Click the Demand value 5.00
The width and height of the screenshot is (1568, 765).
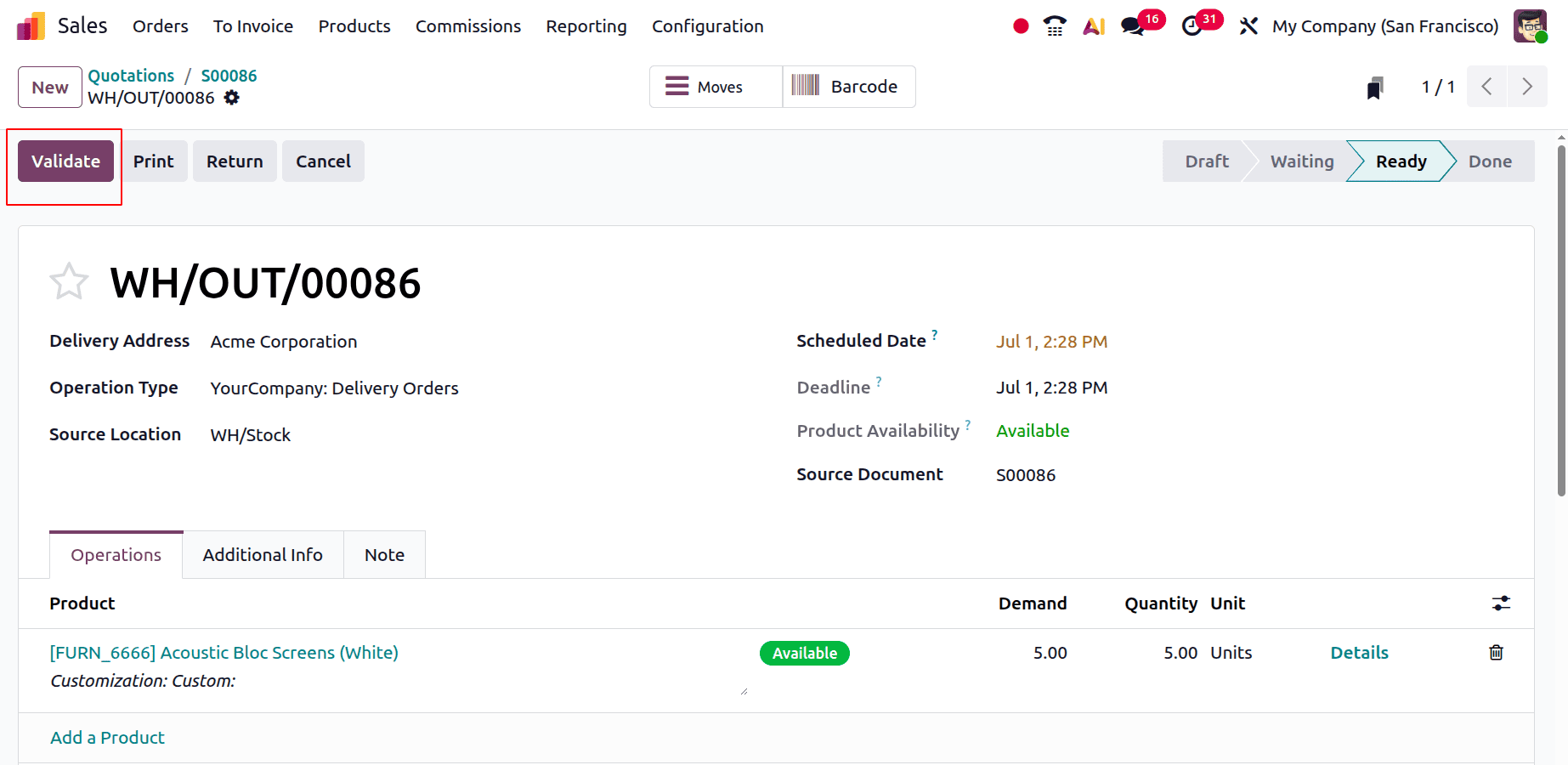click(1050, 653)
